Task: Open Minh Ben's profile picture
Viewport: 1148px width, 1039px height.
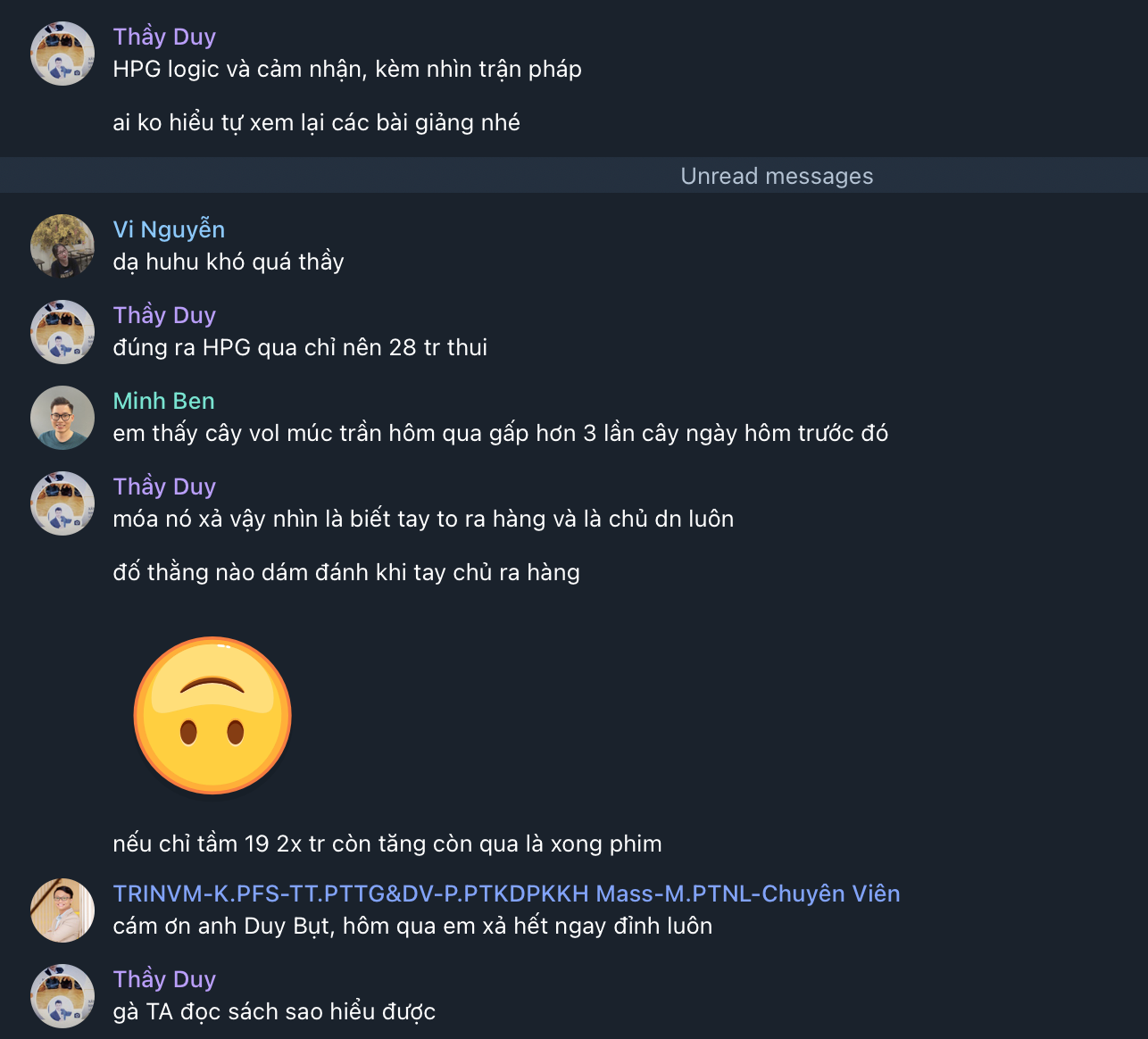Action: (x=62, y=418)
